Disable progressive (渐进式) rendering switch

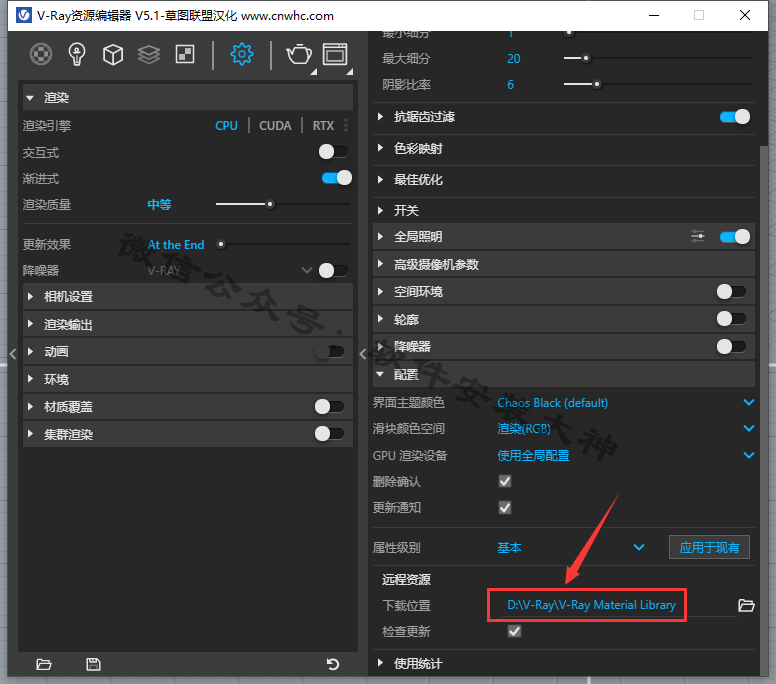[337, 178]
